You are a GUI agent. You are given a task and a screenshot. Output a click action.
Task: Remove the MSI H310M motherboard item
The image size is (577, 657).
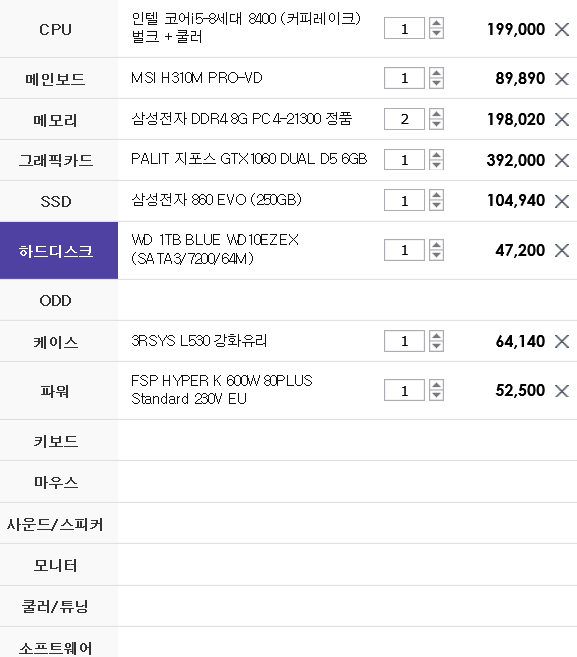pyautogui.click(x=561, y=78)
